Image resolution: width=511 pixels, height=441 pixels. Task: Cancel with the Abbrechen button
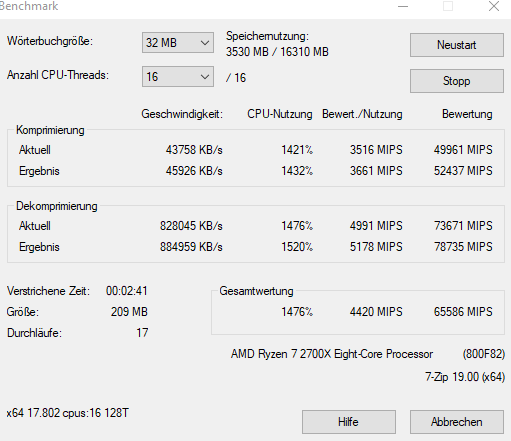point(457,422)
